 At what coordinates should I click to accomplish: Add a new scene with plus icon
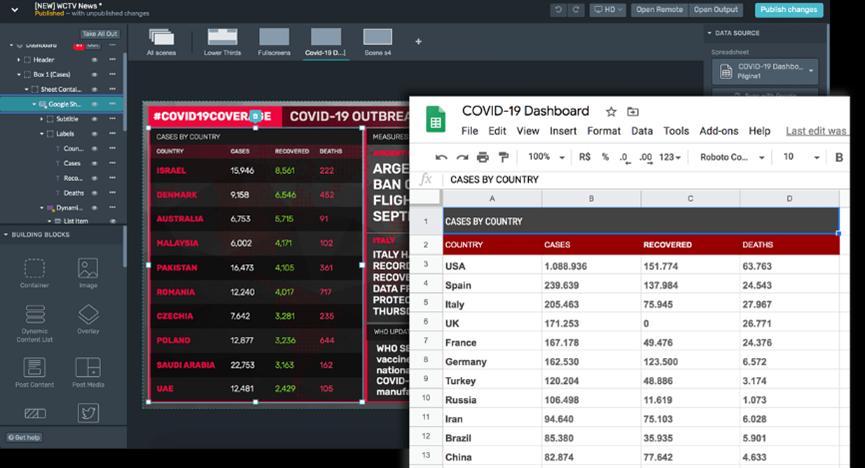pyautogui.click(x=418, y=41)
